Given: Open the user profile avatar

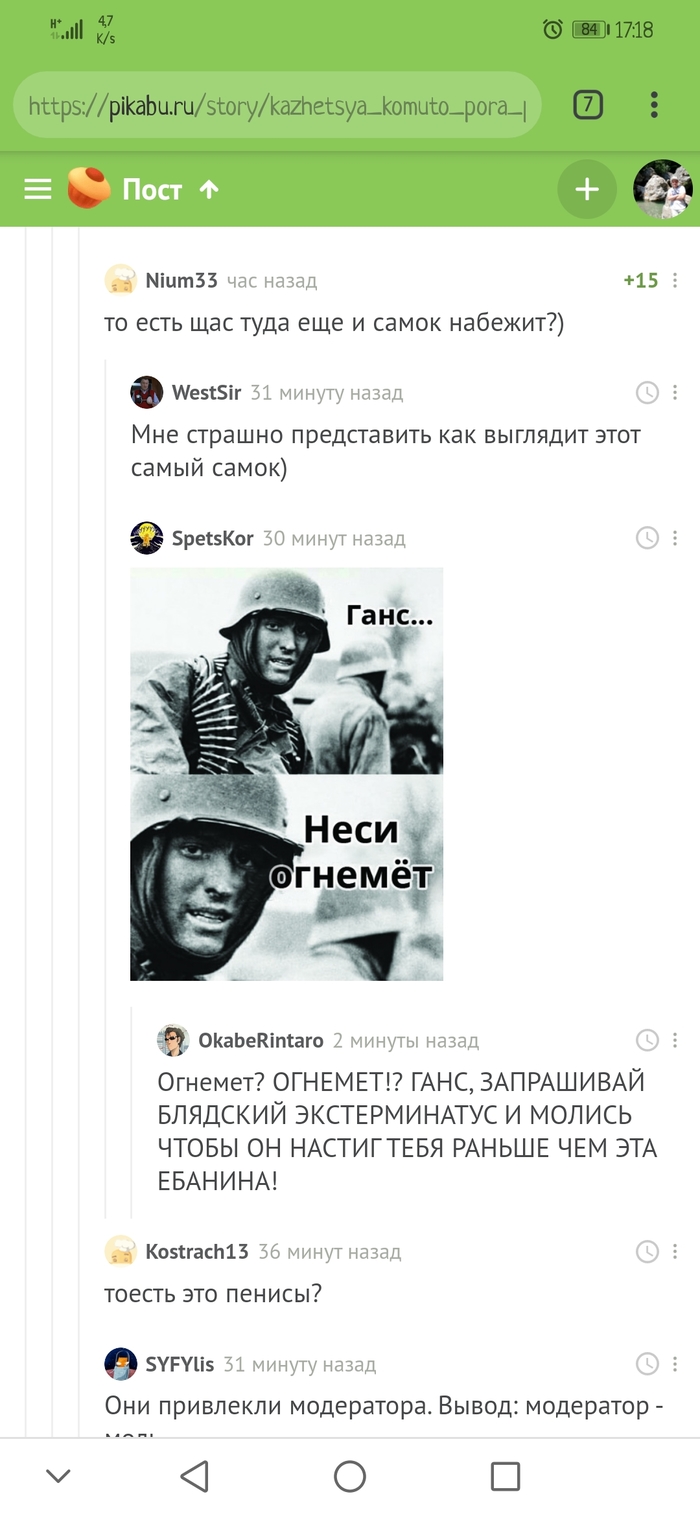Looking at the screenshot, I should coord(663,189).
